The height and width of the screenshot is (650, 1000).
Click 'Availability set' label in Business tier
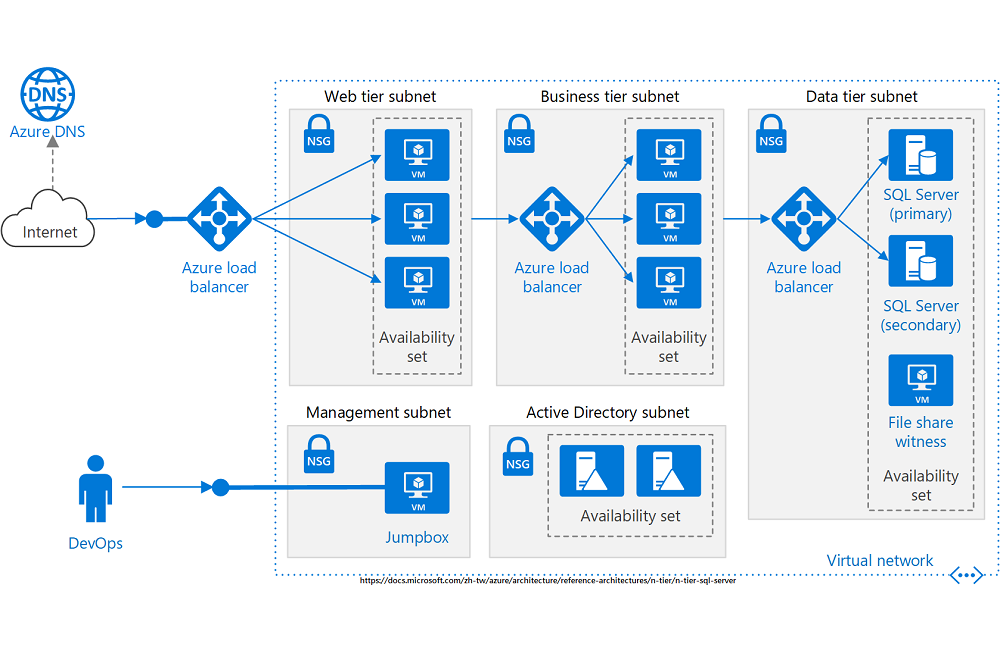coord(669,346)
